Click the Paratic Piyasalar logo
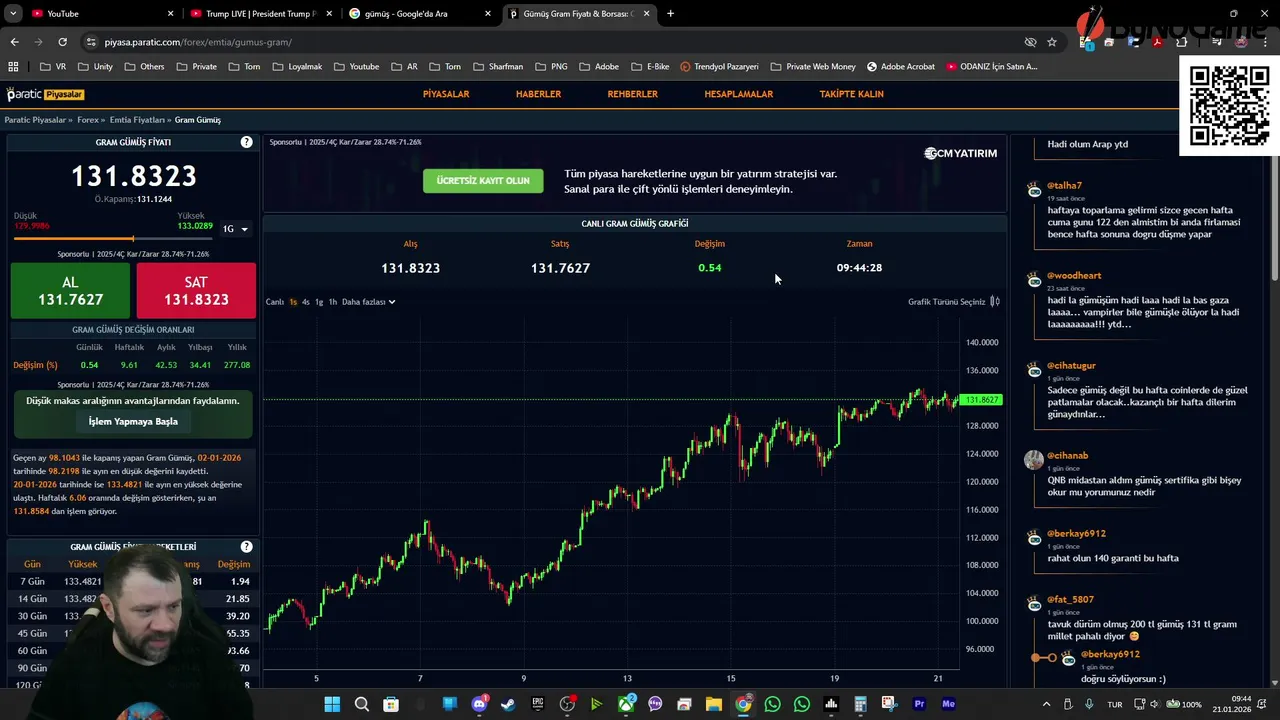Image resolution: width=1280 pixels, height=720 pixels. [x=45, y=94]
